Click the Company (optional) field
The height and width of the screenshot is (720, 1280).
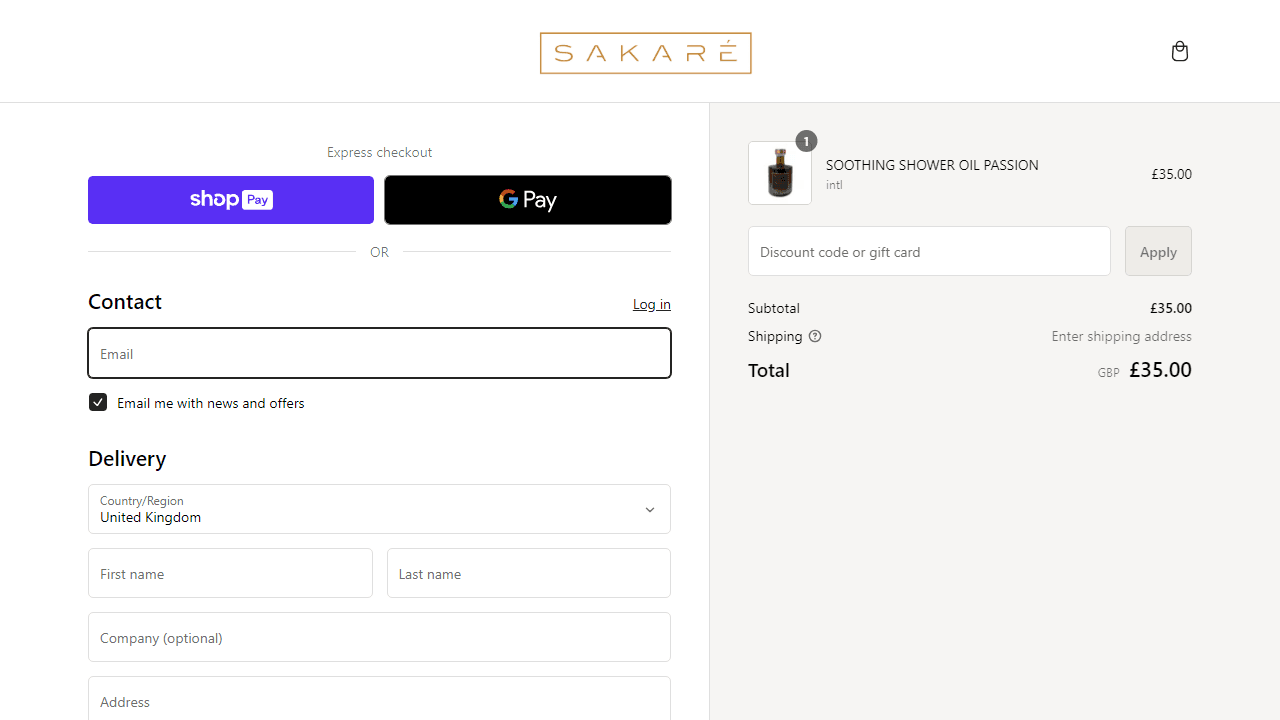[x=379, y=637]
